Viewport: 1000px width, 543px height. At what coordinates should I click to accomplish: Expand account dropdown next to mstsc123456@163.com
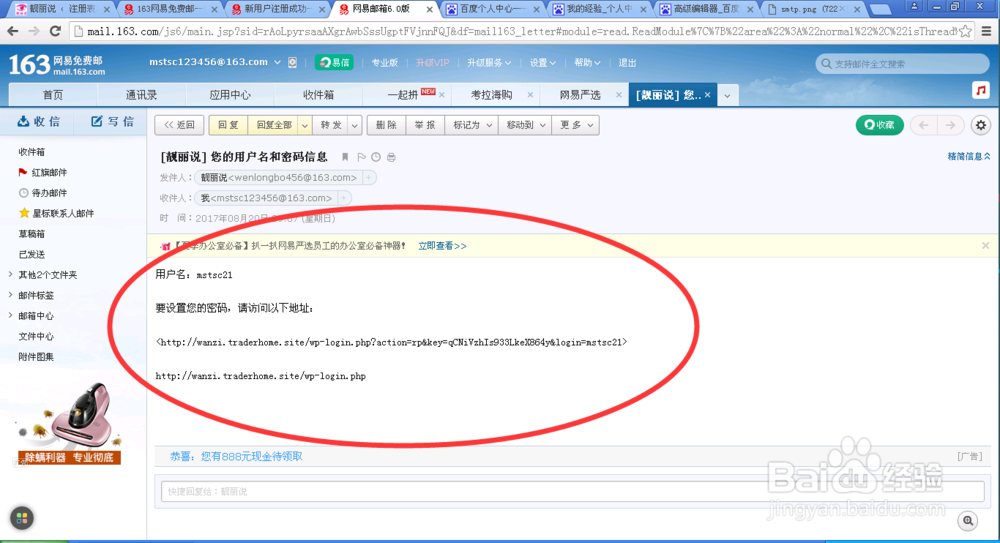277,63
